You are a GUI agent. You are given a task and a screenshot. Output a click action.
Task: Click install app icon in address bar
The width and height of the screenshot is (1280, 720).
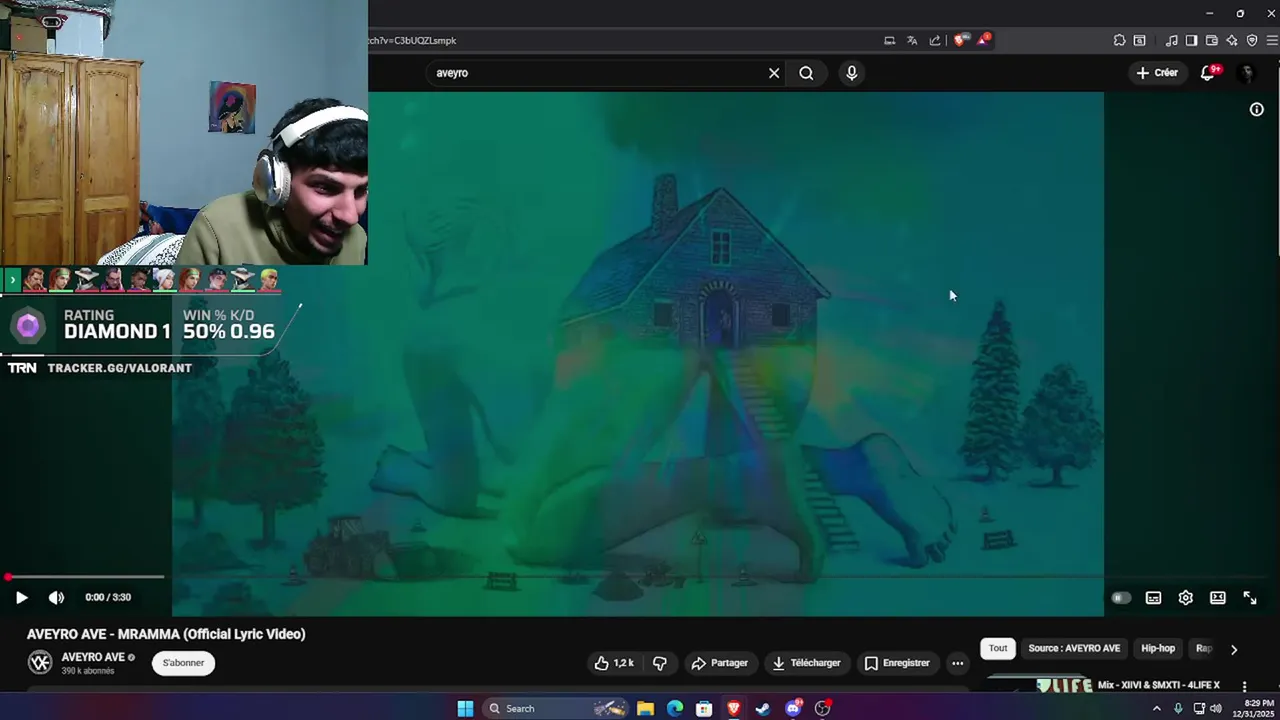point(889,41)
